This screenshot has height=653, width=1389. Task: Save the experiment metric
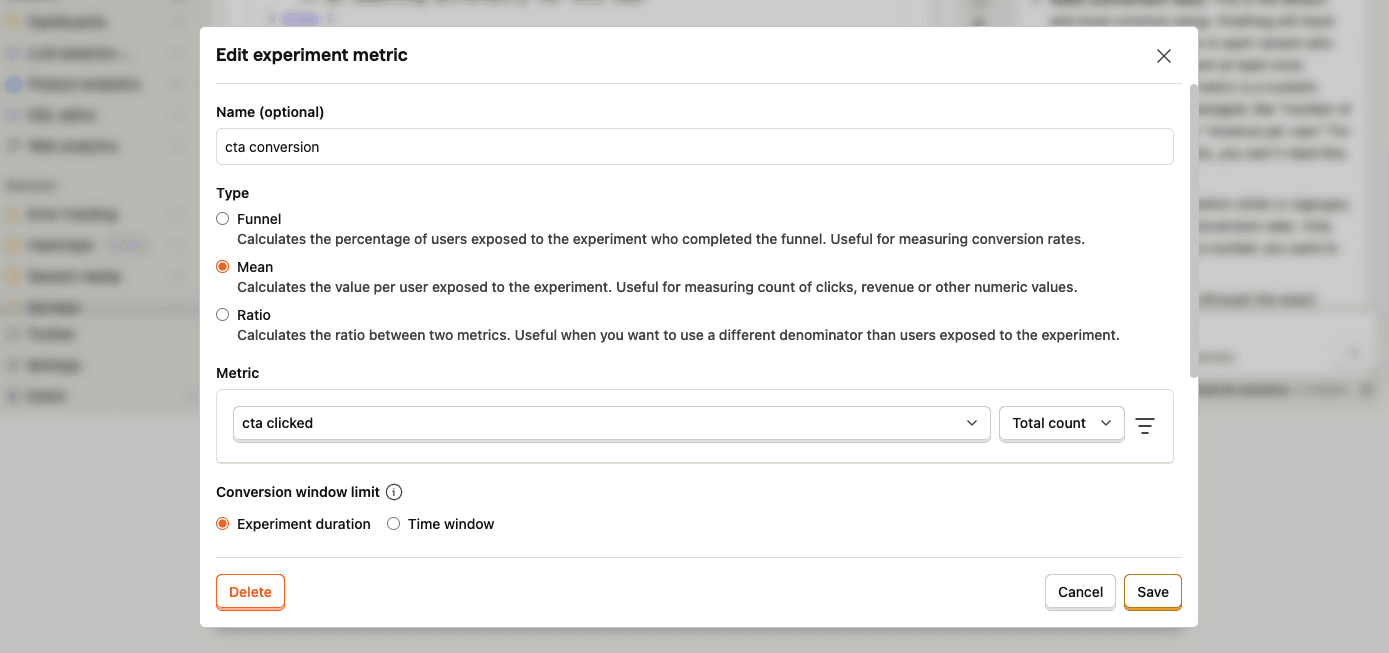pyautogui.click(x=1152, y=592)
